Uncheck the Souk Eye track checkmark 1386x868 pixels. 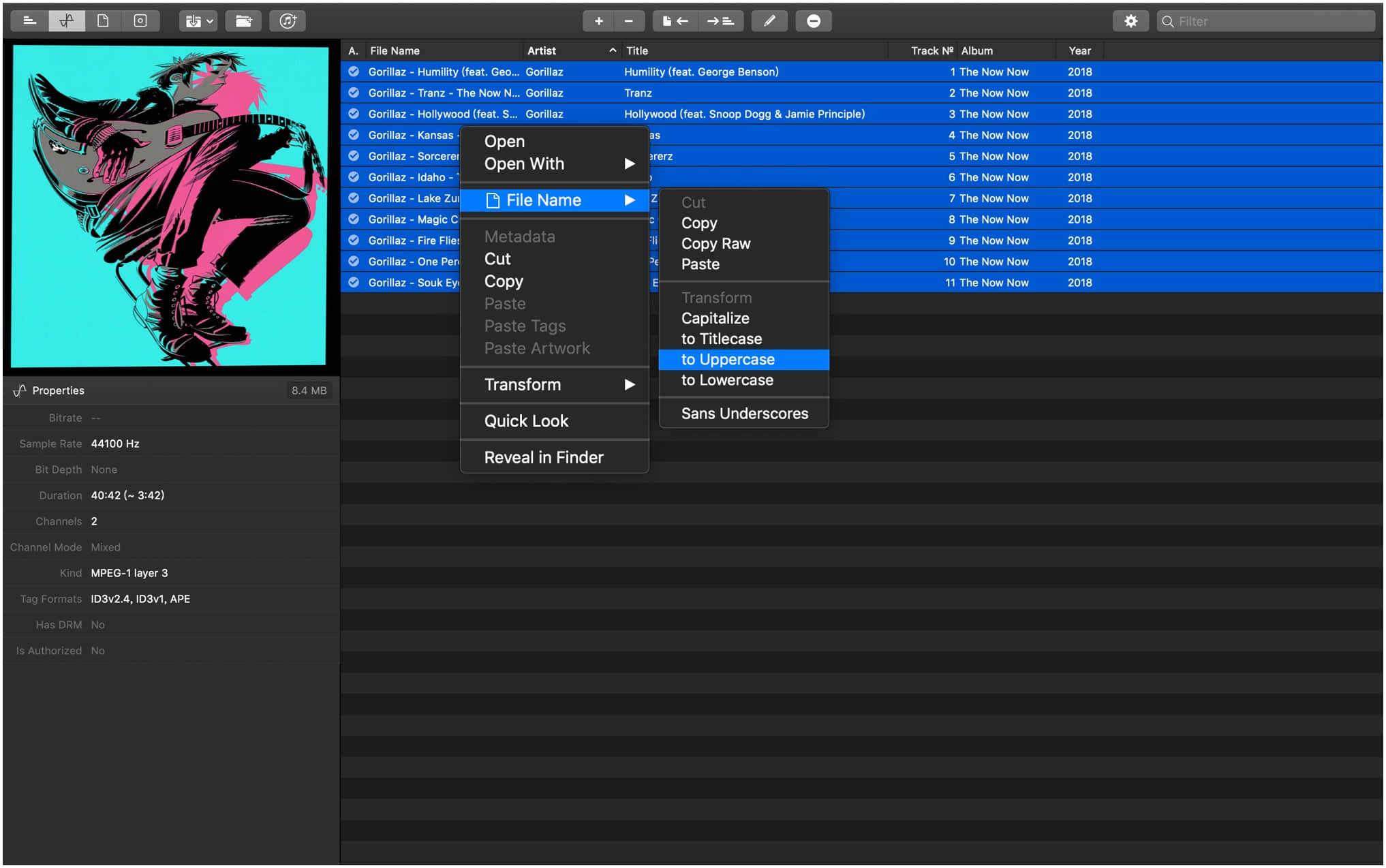pyautogui.click(x=354, y=283)
